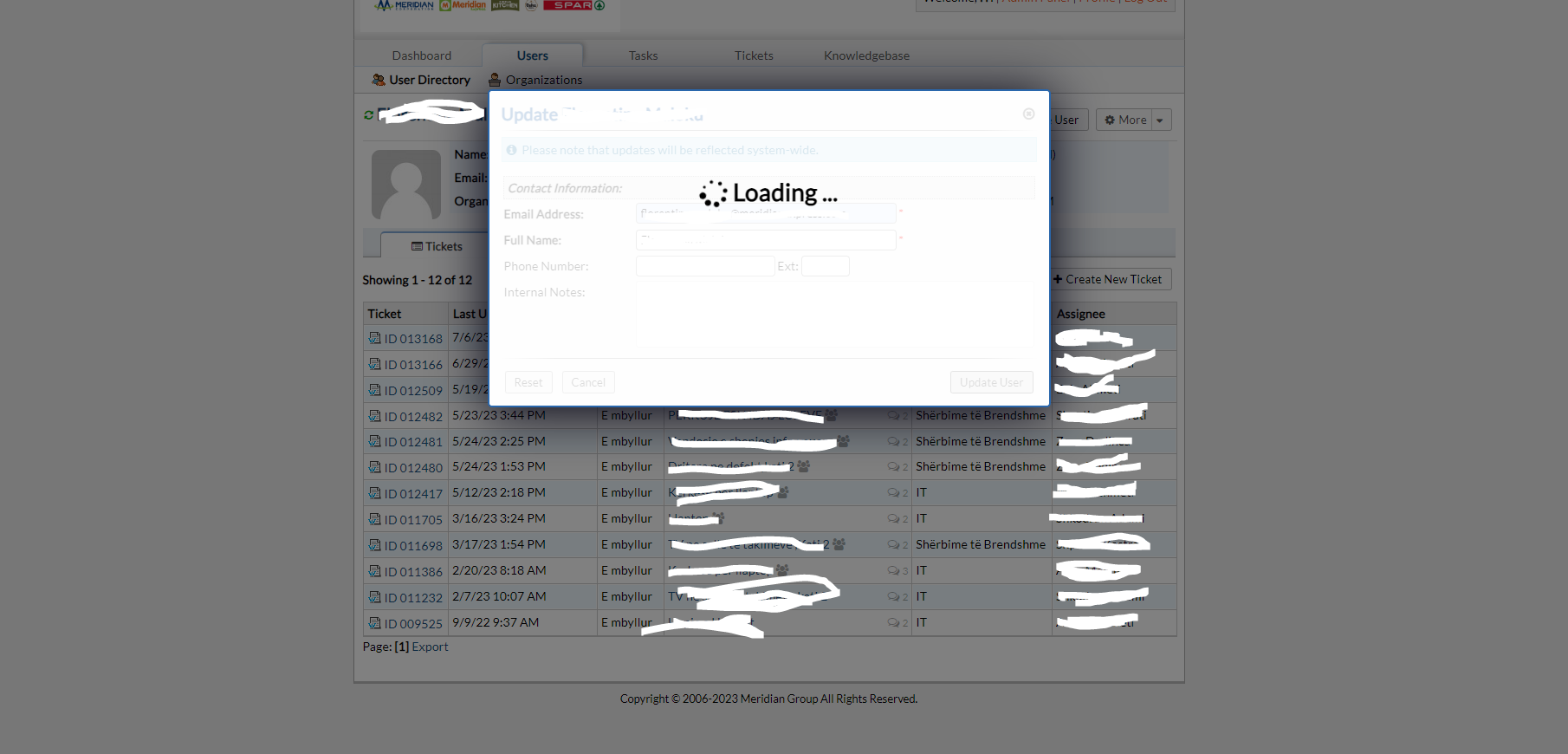This screenshot has width=1568, height=754.
Task: Click the ticket icon for ID 013168
Action: 374,338
